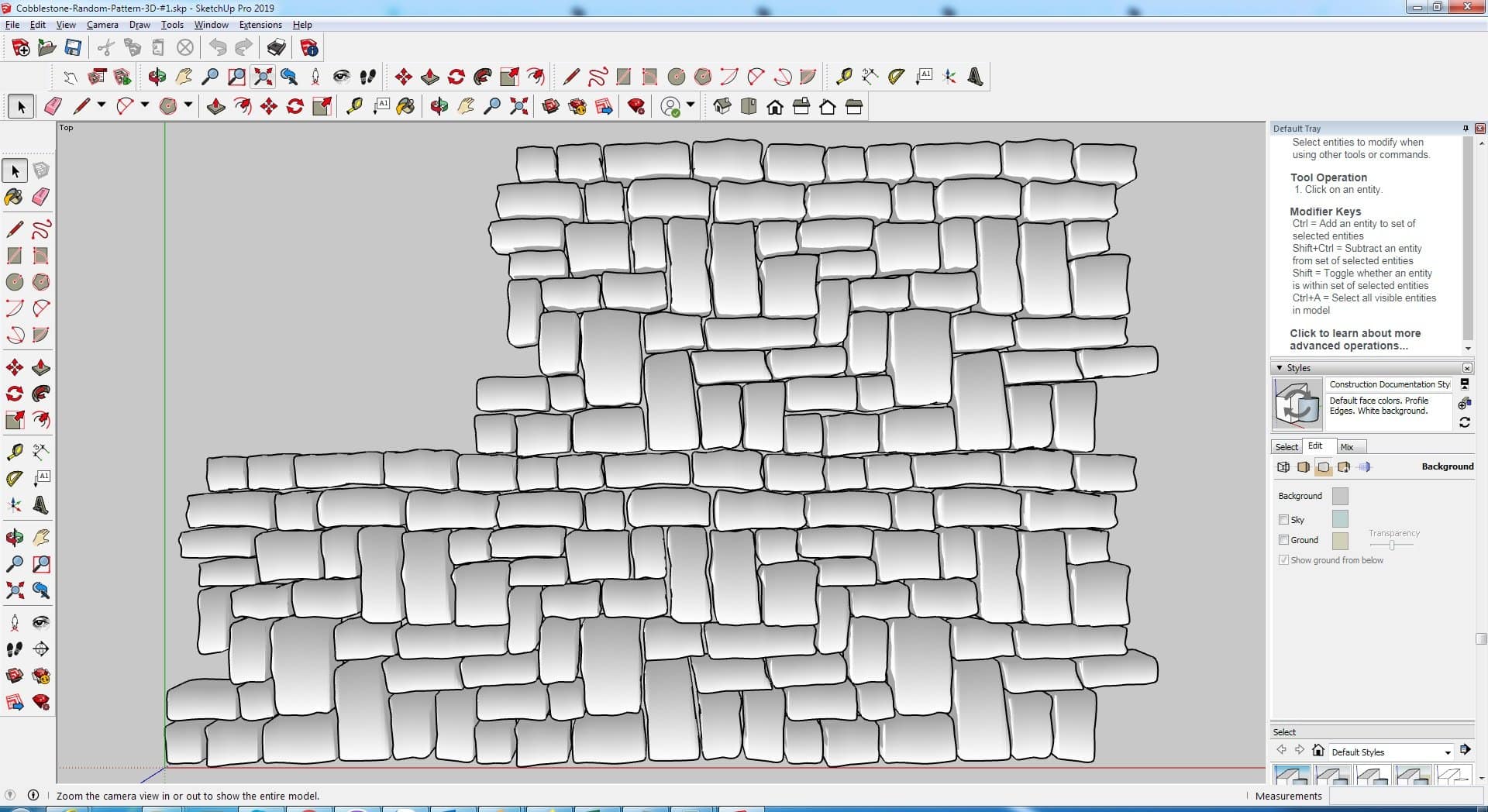Enable the Sky checkbox
1488x812 pixels.
click(1283, 520)
